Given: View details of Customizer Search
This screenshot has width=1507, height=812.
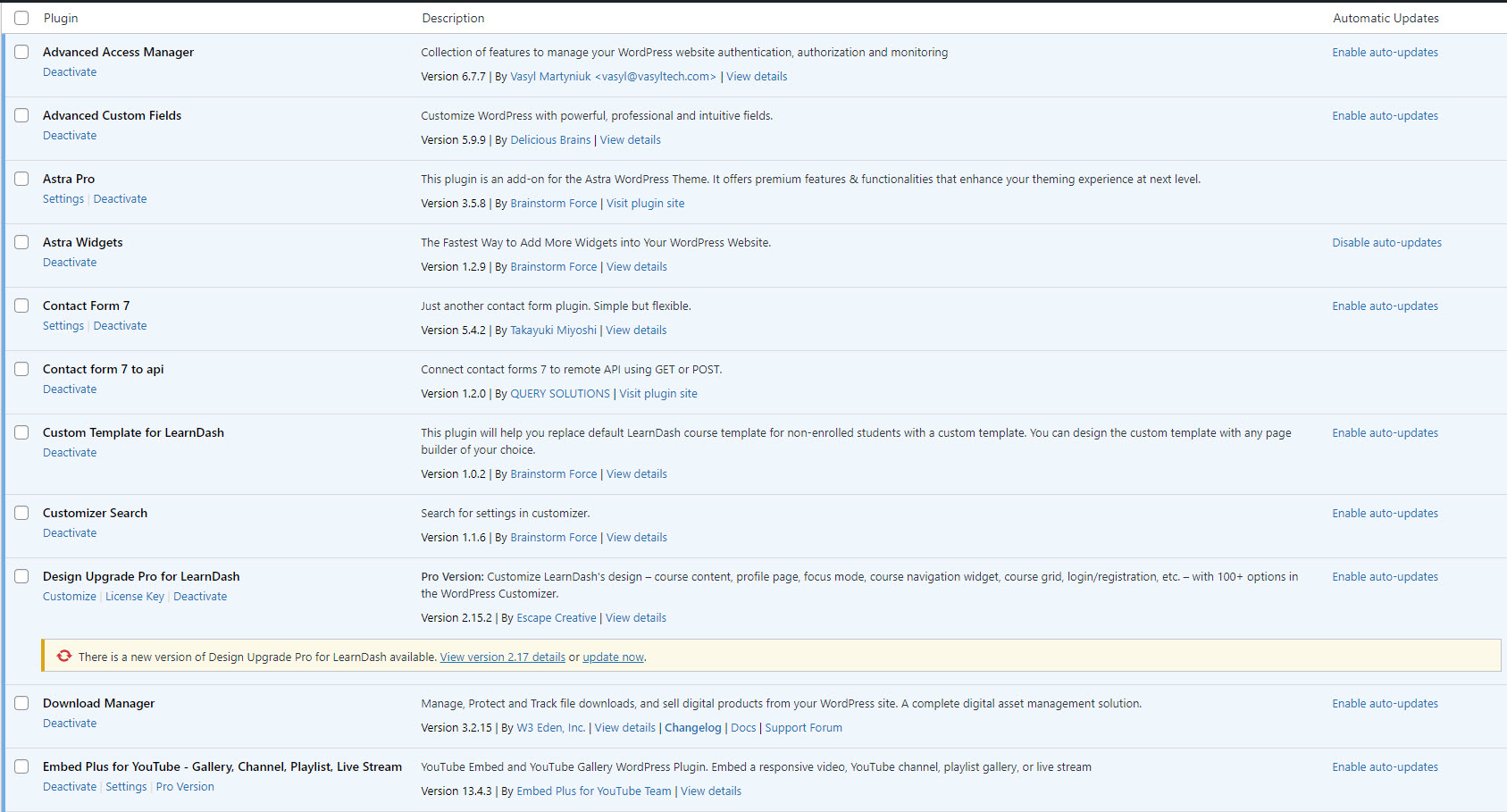Looking at the screenshot, I should (637, 538).
